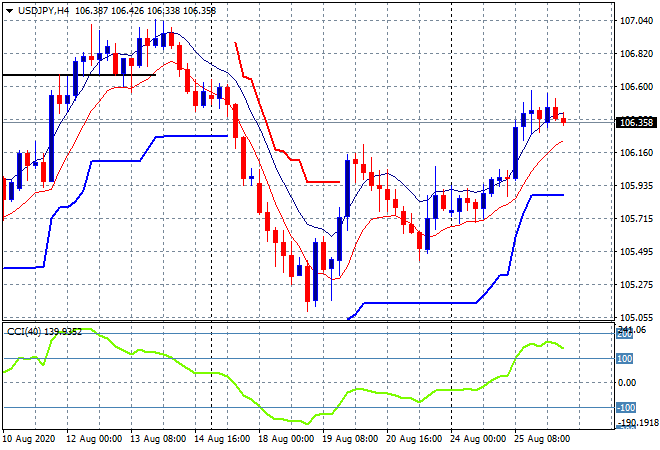This screenshot has width=660, height=450.
Task: Click the 106.600 price axis label
Action: click(x=636, y=86)
